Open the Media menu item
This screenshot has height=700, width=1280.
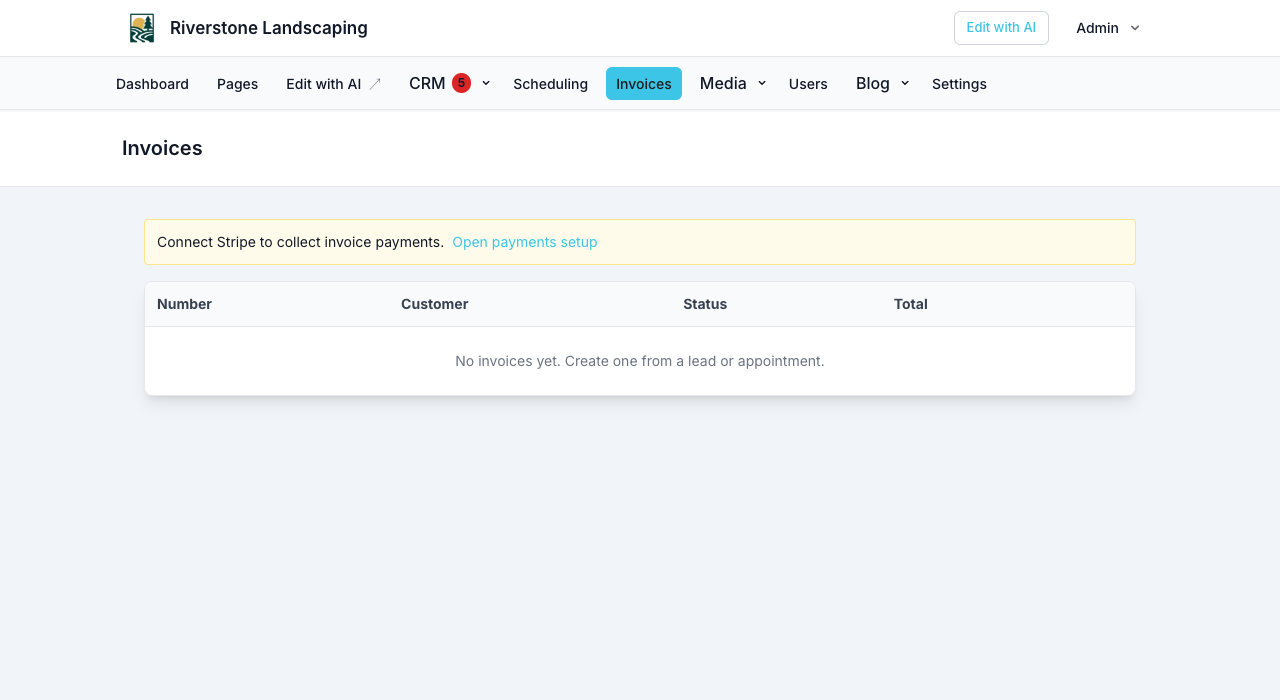(723, 83)
